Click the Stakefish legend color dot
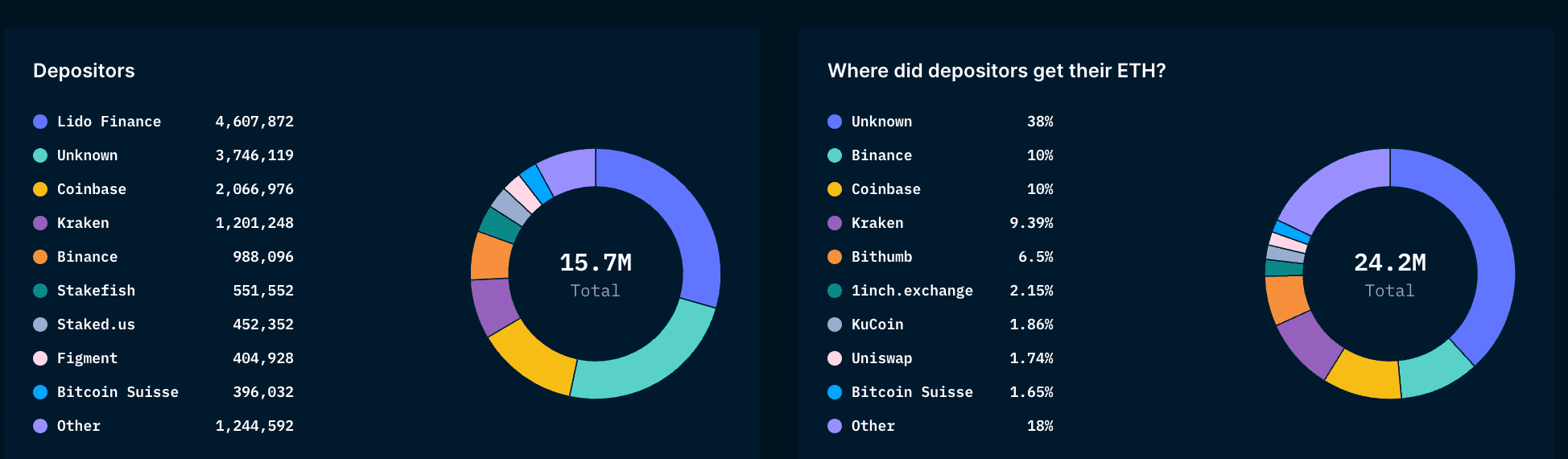This screenshot has width=1568, height=459. (x=40, y=291)
